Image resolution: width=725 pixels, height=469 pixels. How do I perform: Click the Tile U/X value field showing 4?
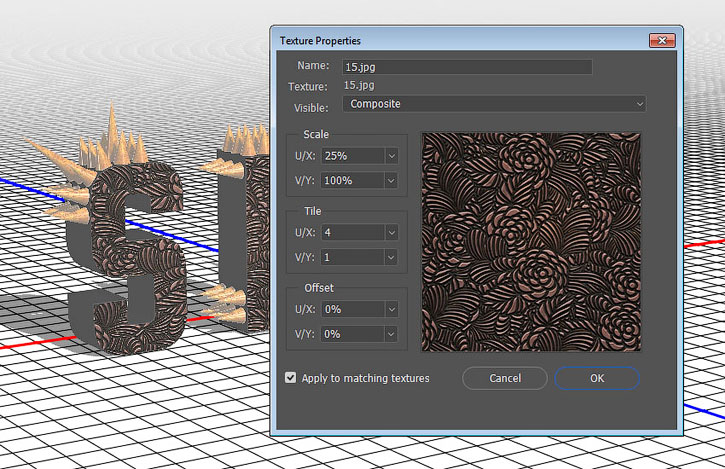coord(353,232)
